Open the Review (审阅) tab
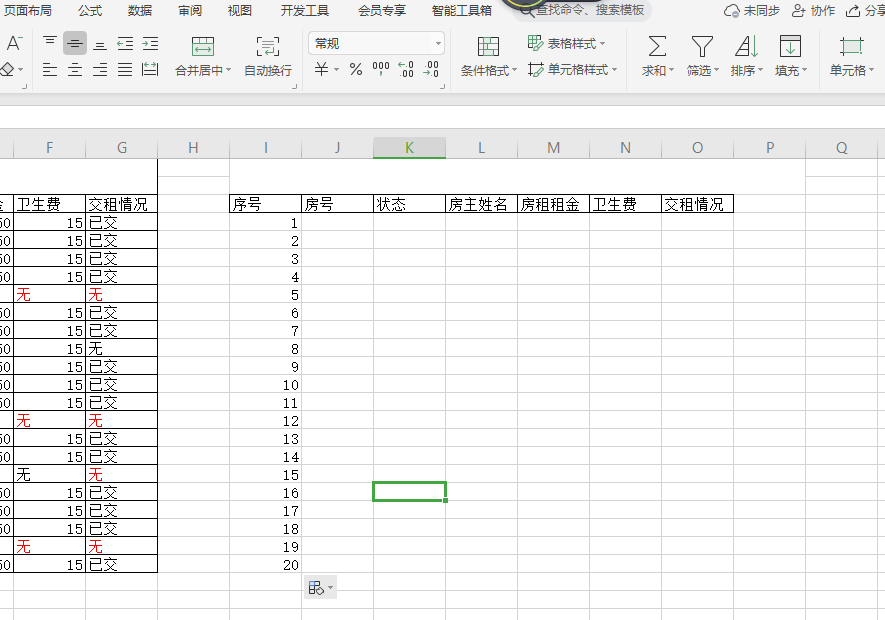The height and width of the screenshot is (620, 885). [190, 10]
